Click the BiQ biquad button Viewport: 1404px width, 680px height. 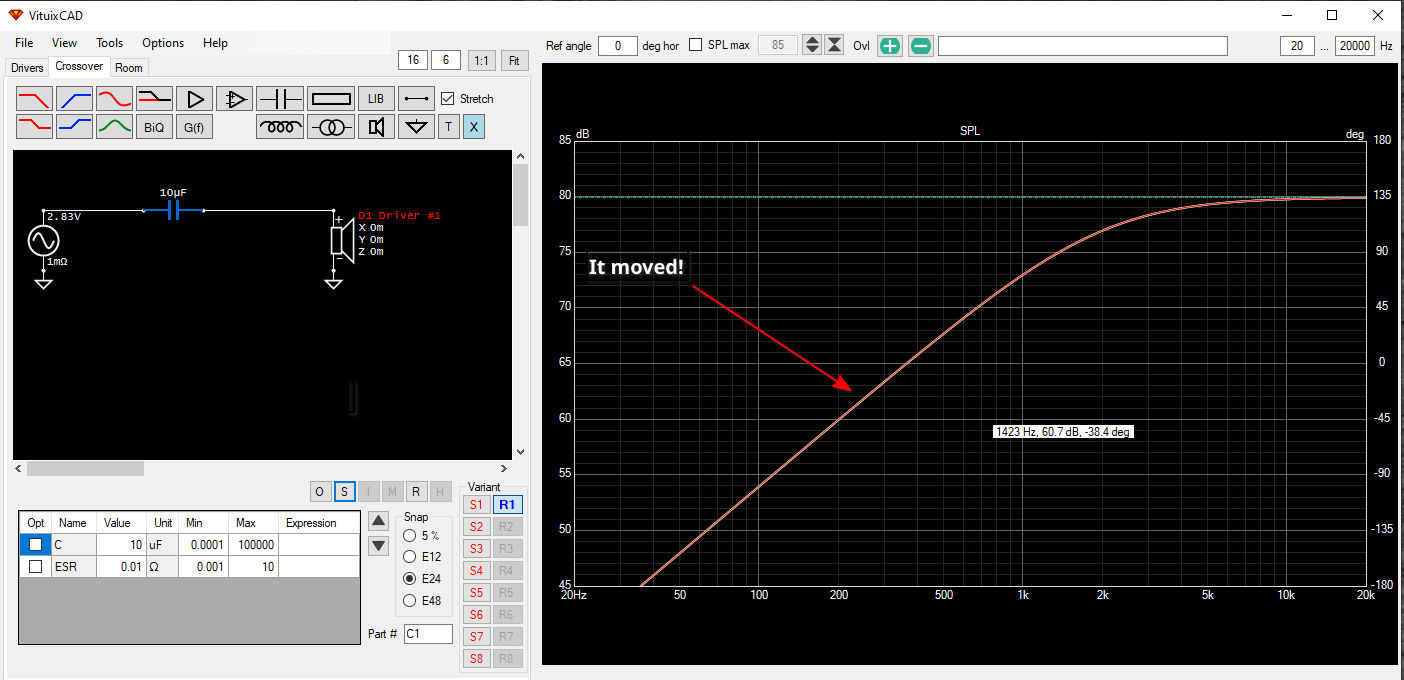[x=154, y=127]
